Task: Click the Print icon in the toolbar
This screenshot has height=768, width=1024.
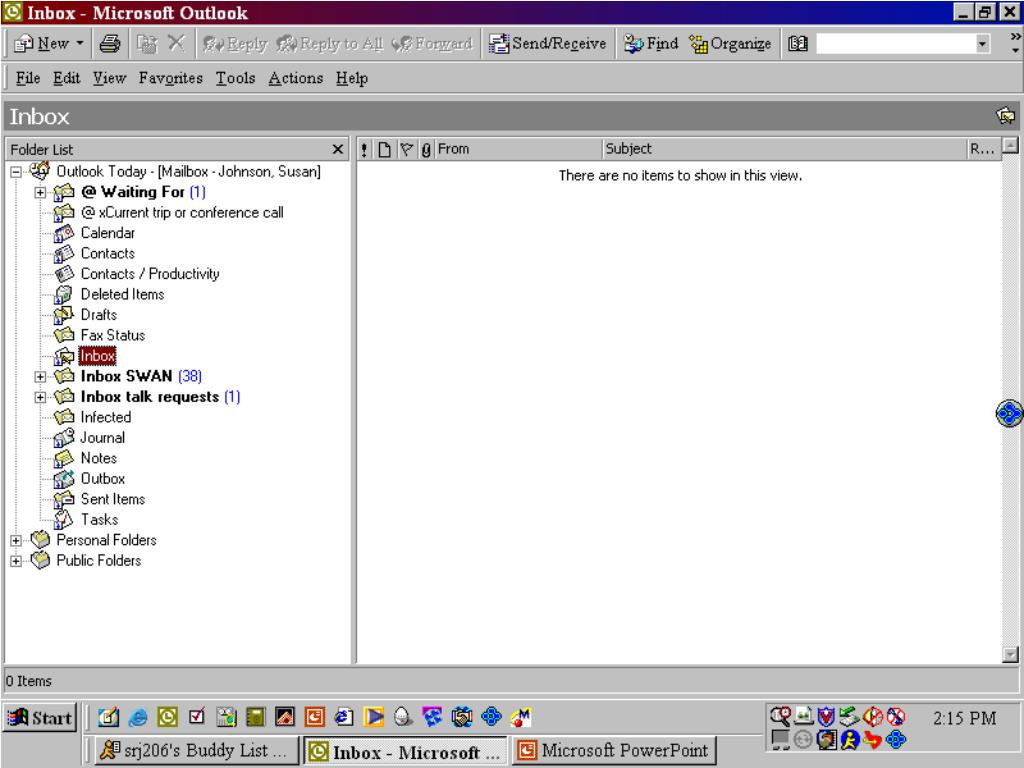Action: click(109, 44)
